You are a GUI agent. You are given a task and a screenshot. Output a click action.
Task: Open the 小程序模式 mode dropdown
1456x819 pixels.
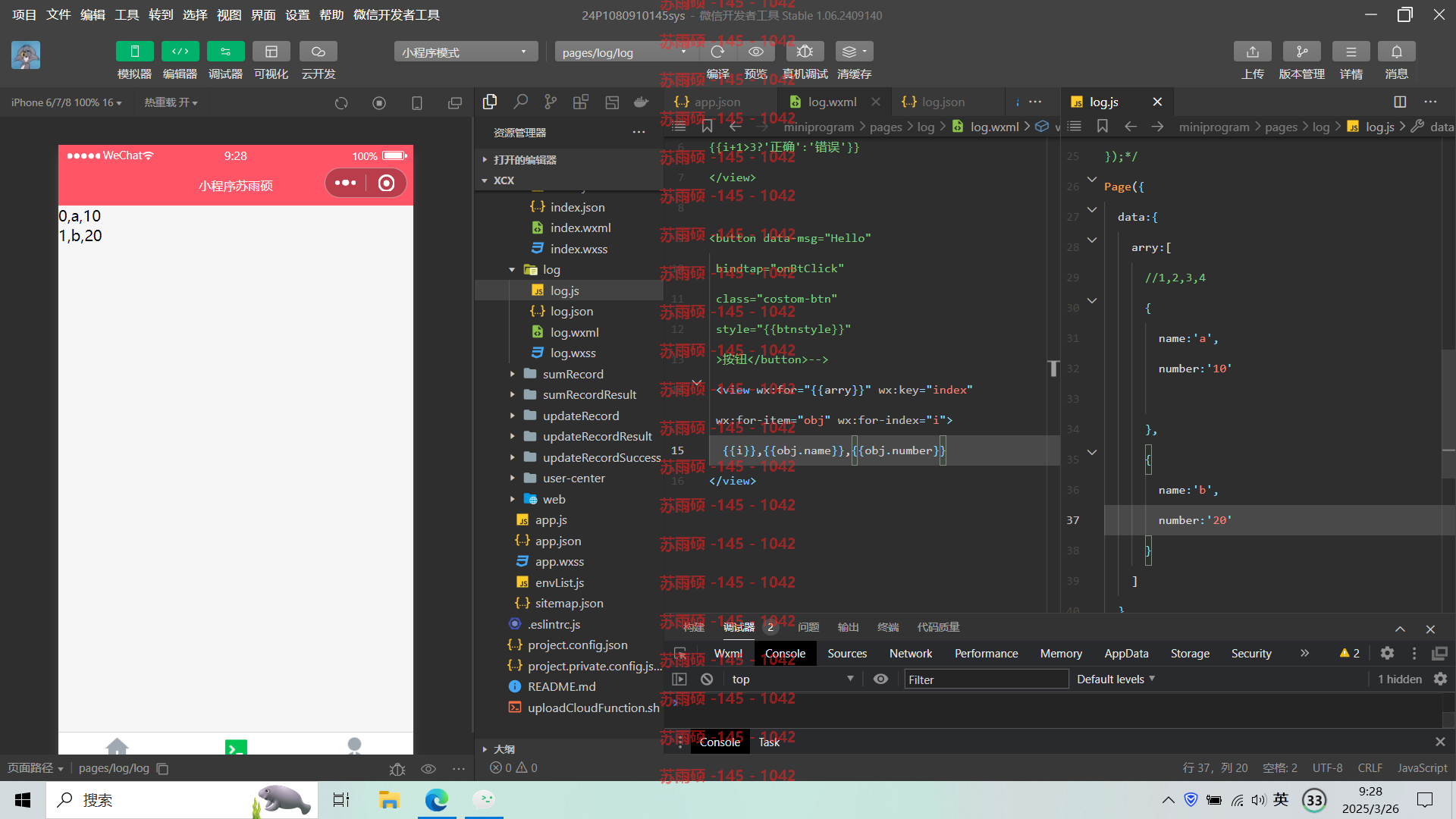466,52
